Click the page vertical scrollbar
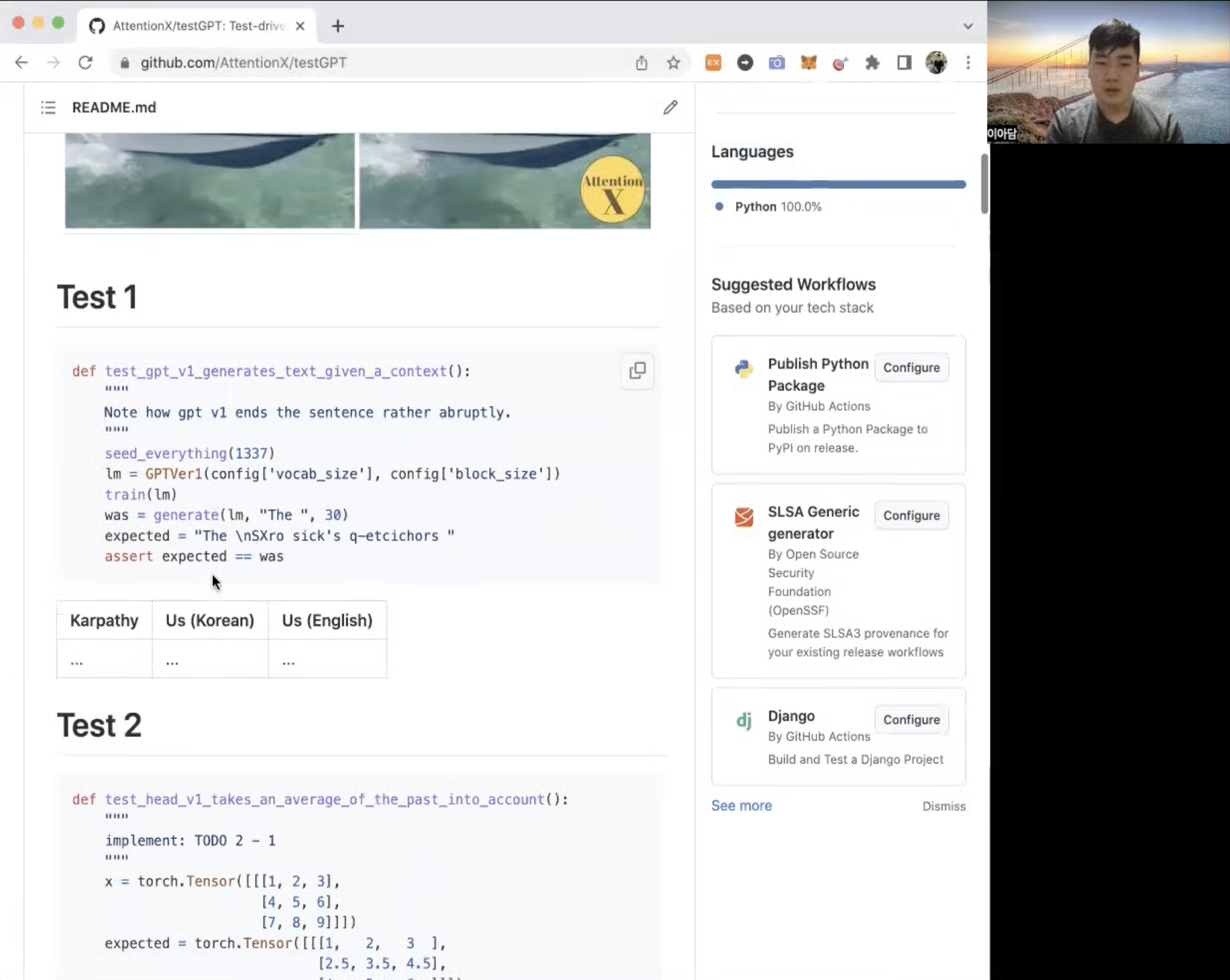Screen dimensions: 1230x980 click(984, 184)
